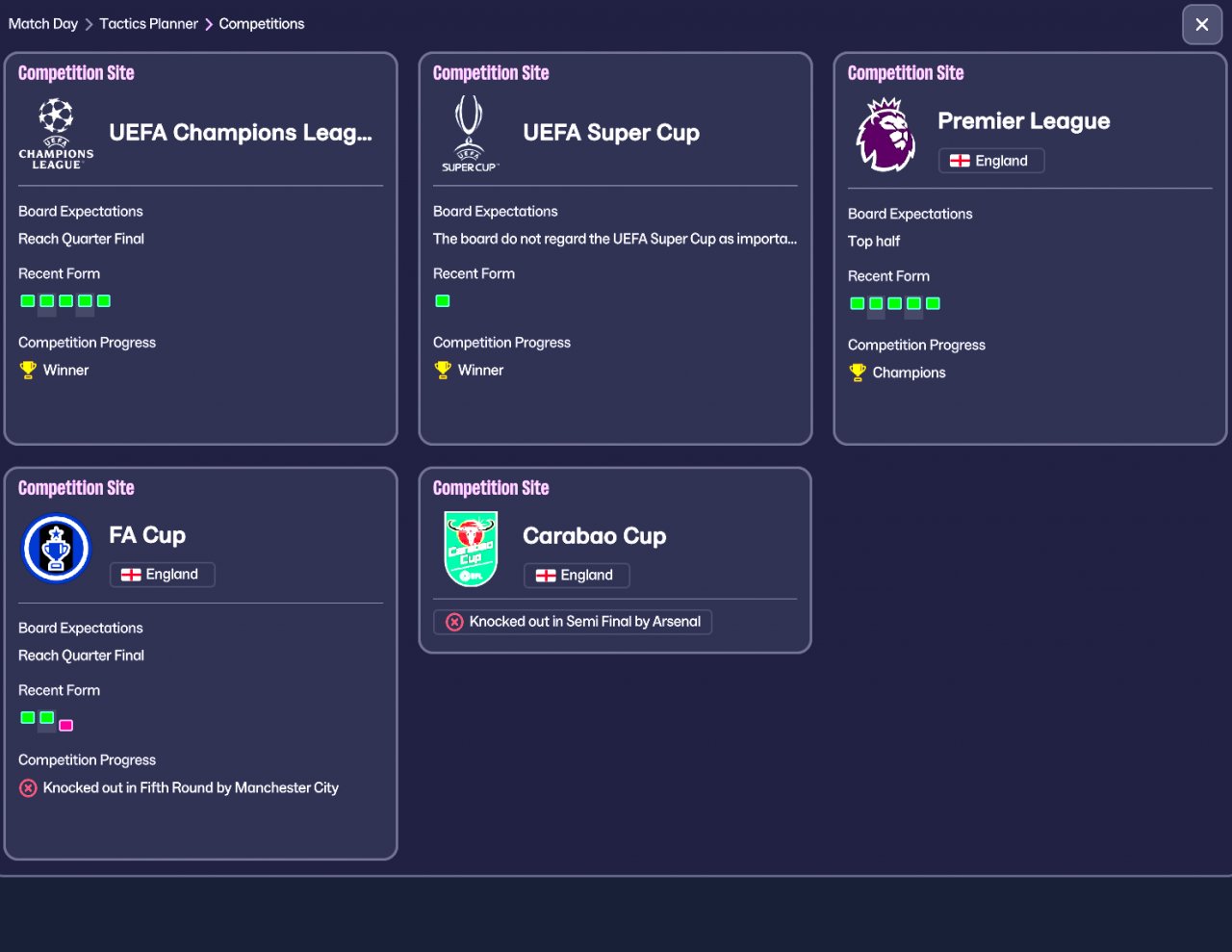Open FA Cup competition title

tap(147, 535)
